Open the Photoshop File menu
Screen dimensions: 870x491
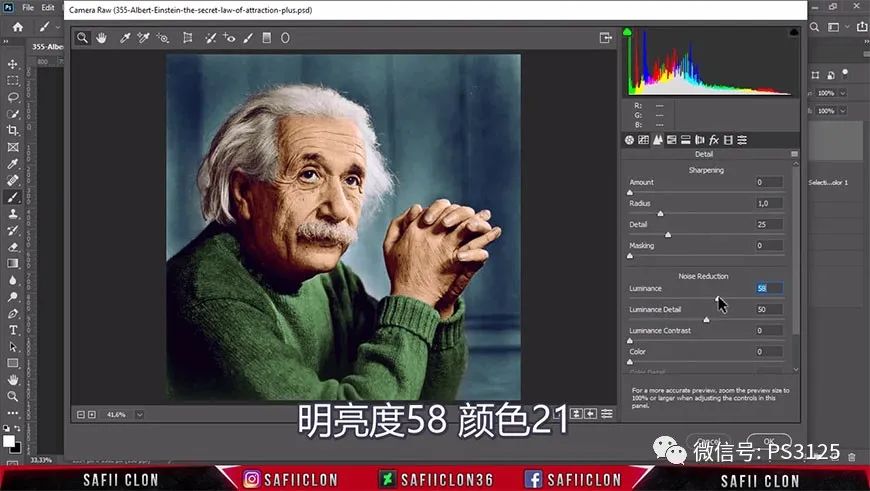tap(28, 8)
